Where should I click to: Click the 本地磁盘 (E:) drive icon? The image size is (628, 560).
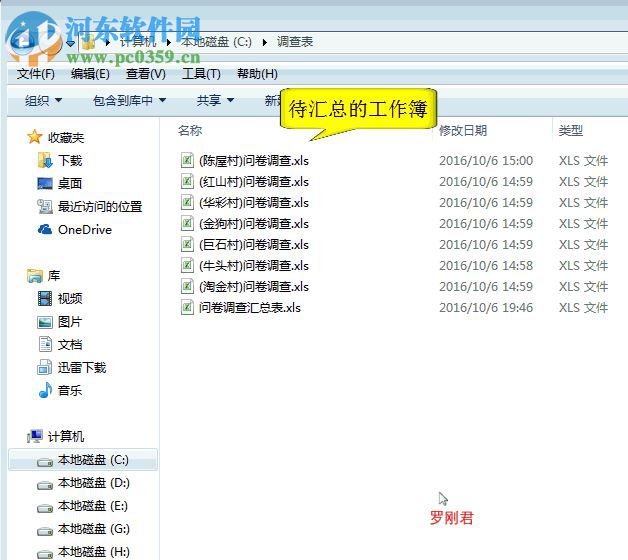point(45,509)
